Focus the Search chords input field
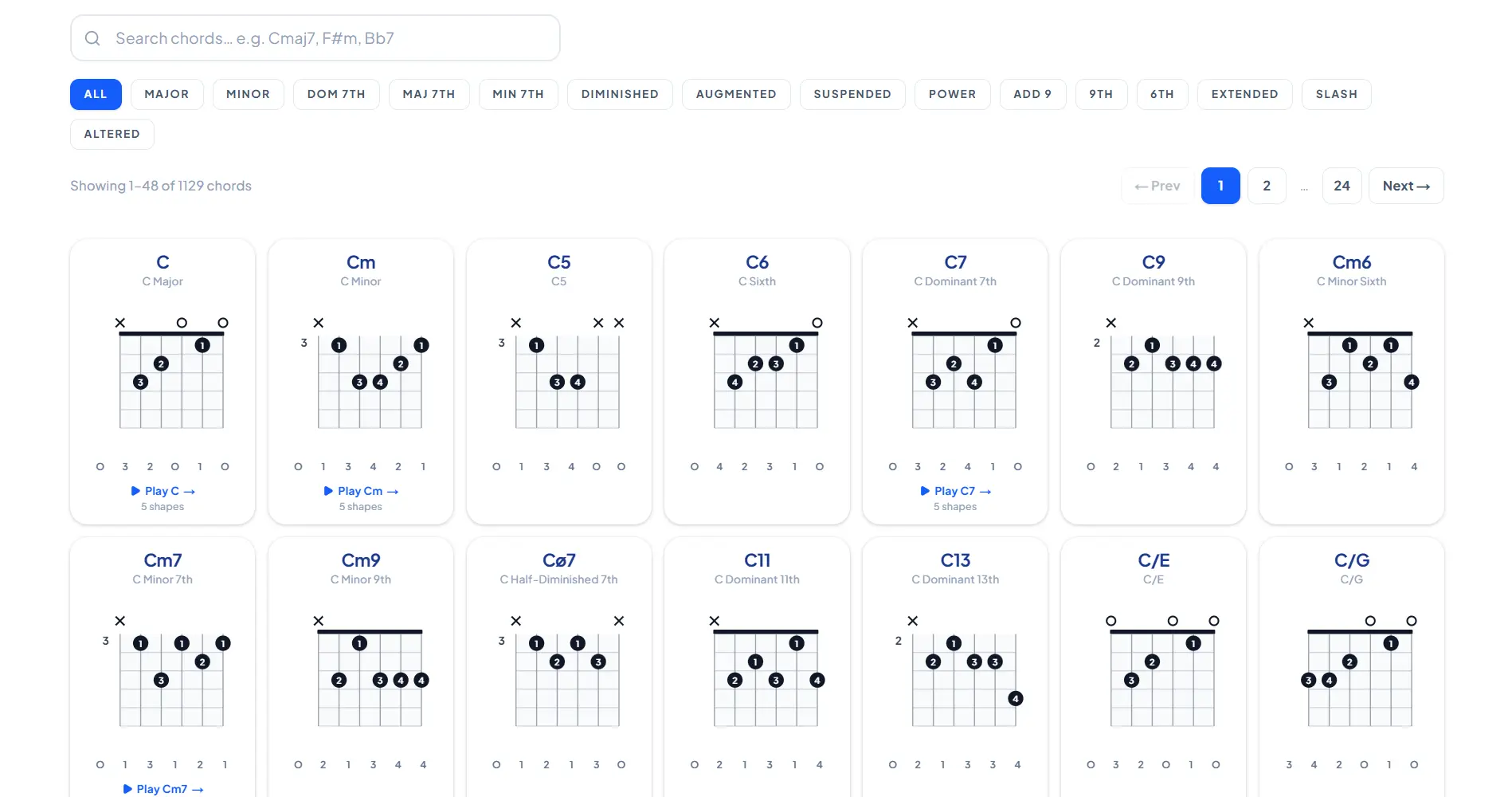Screen dimensions: 1512x797 [315, 38]
